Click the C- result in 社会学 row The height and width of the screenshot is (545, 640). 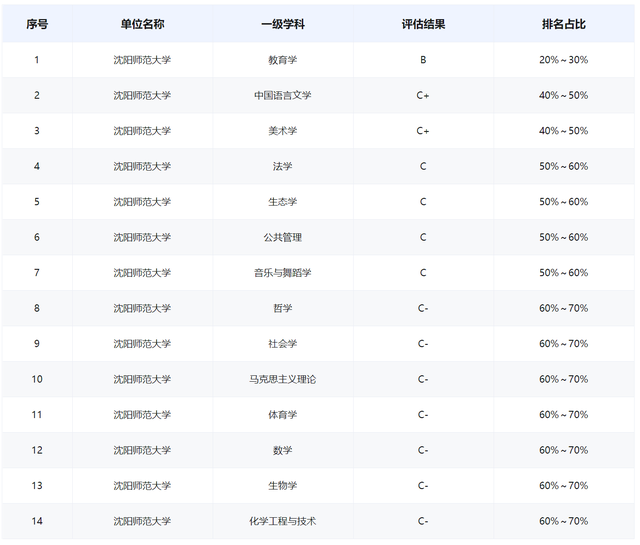coord(423,344)
